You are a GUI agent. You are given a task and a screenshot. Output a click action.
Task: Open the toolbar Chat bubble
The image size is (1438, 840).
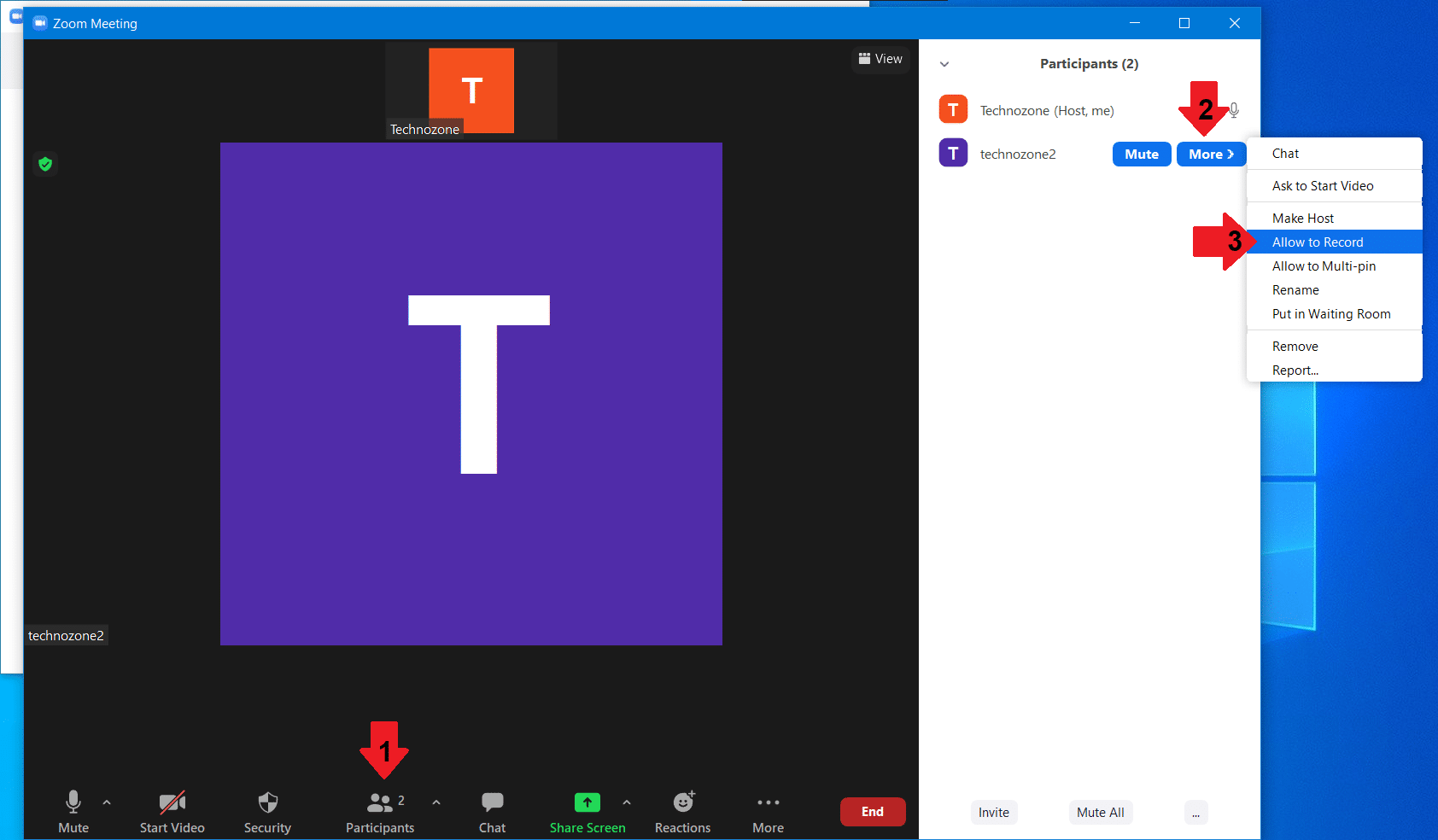492,812
